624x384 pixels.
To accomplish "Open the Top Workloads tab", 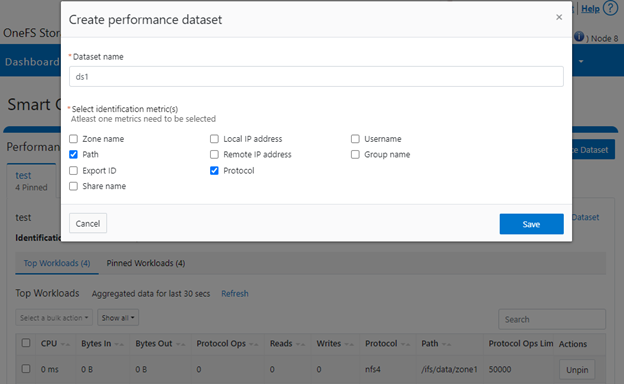I will pyautogui.click(x=57, y=263).
